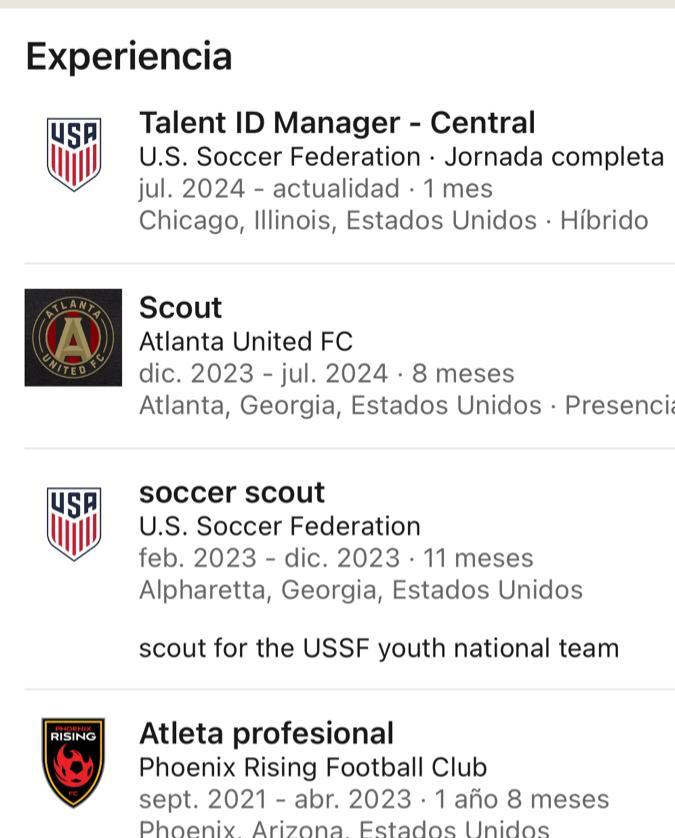Click the feb. 2023 - dic. 2023 date line
The width and height of the screenshot is (675, 838).
[x=336, y=558]
